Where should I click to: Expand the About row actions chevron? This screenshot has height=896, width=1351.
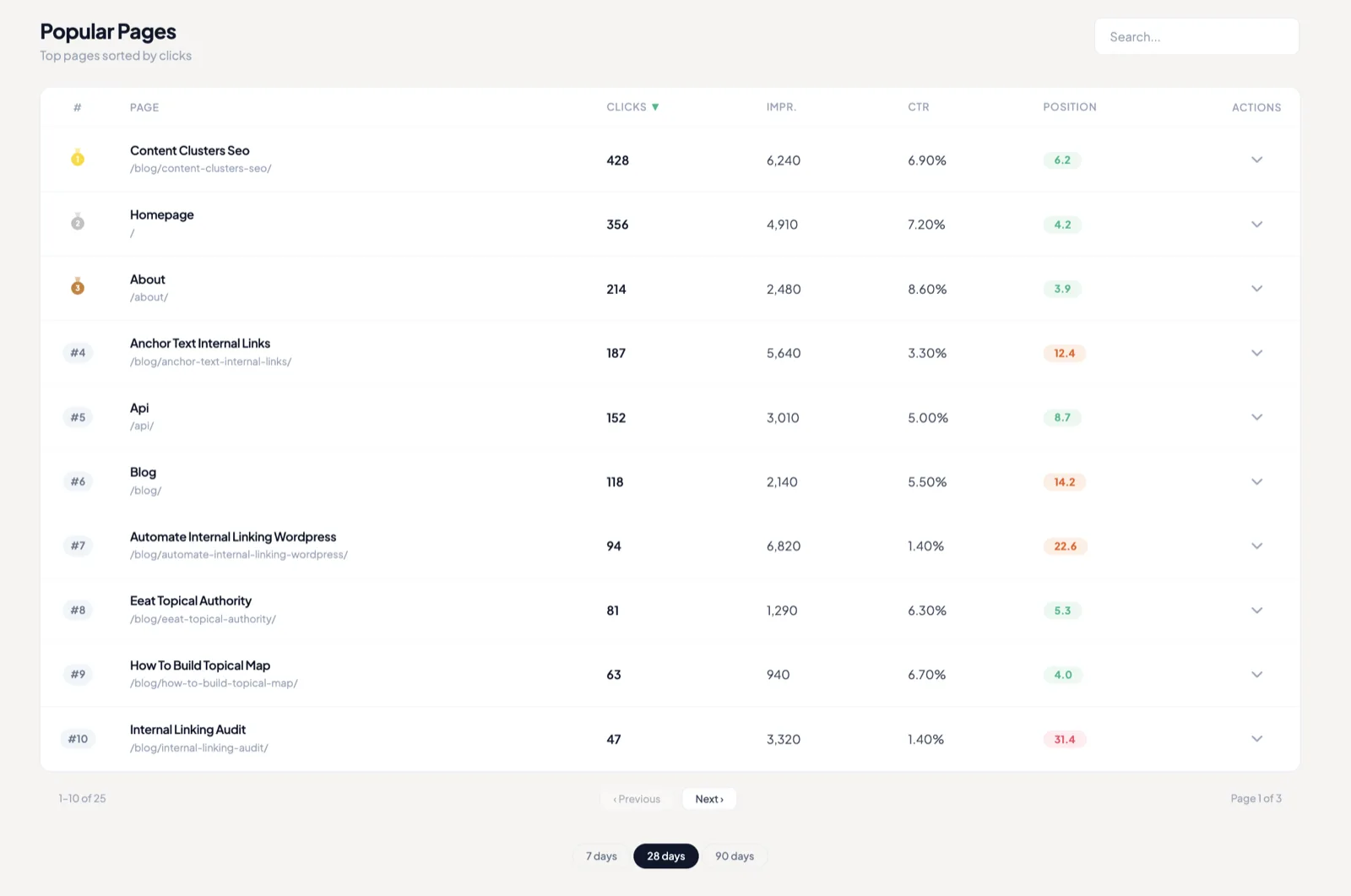pos(1256,288)
